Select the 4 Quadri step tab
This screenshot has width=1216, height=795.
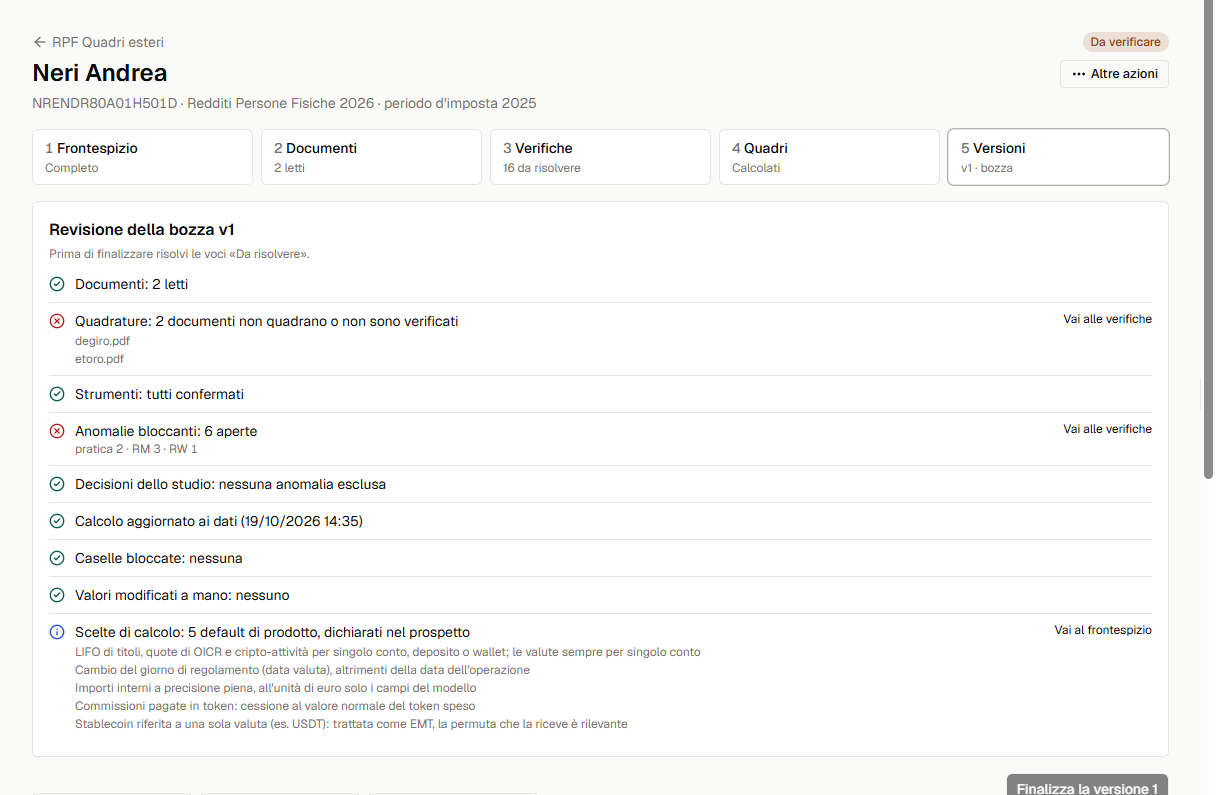(x=829, y=157)
